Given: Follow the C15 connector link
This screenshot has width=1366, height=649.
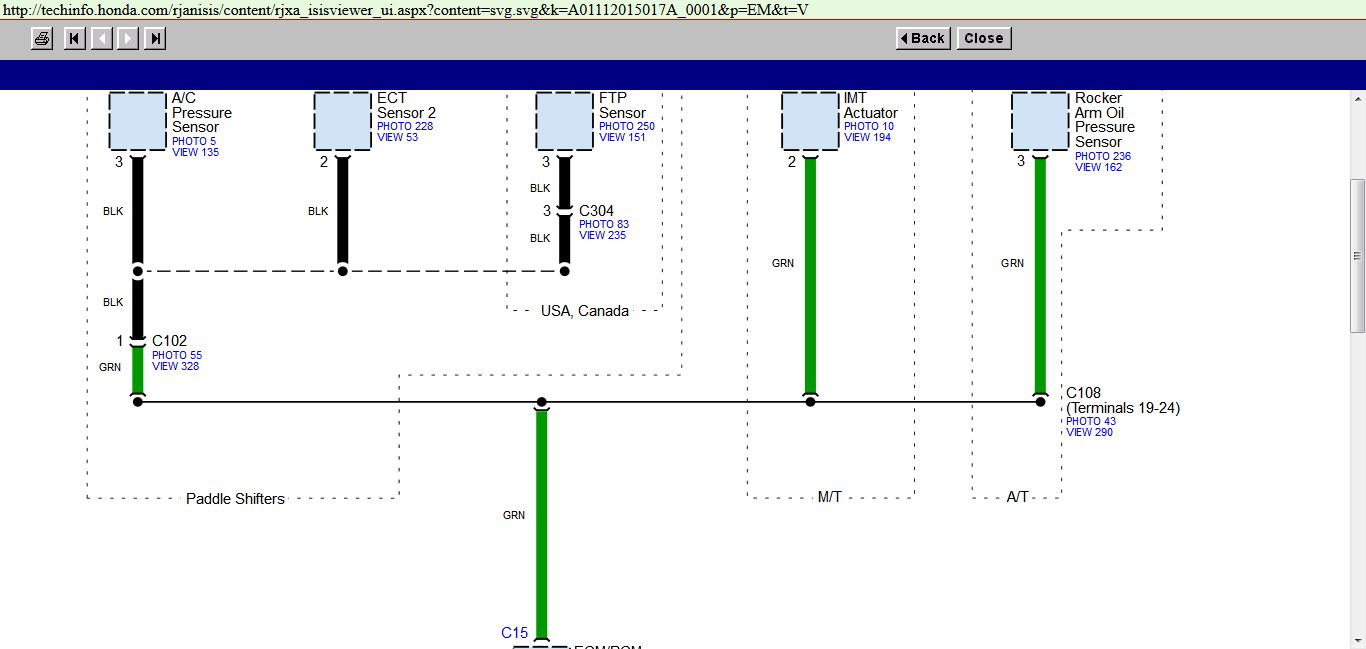Looking at the screenshot, I should click(514, 633).
